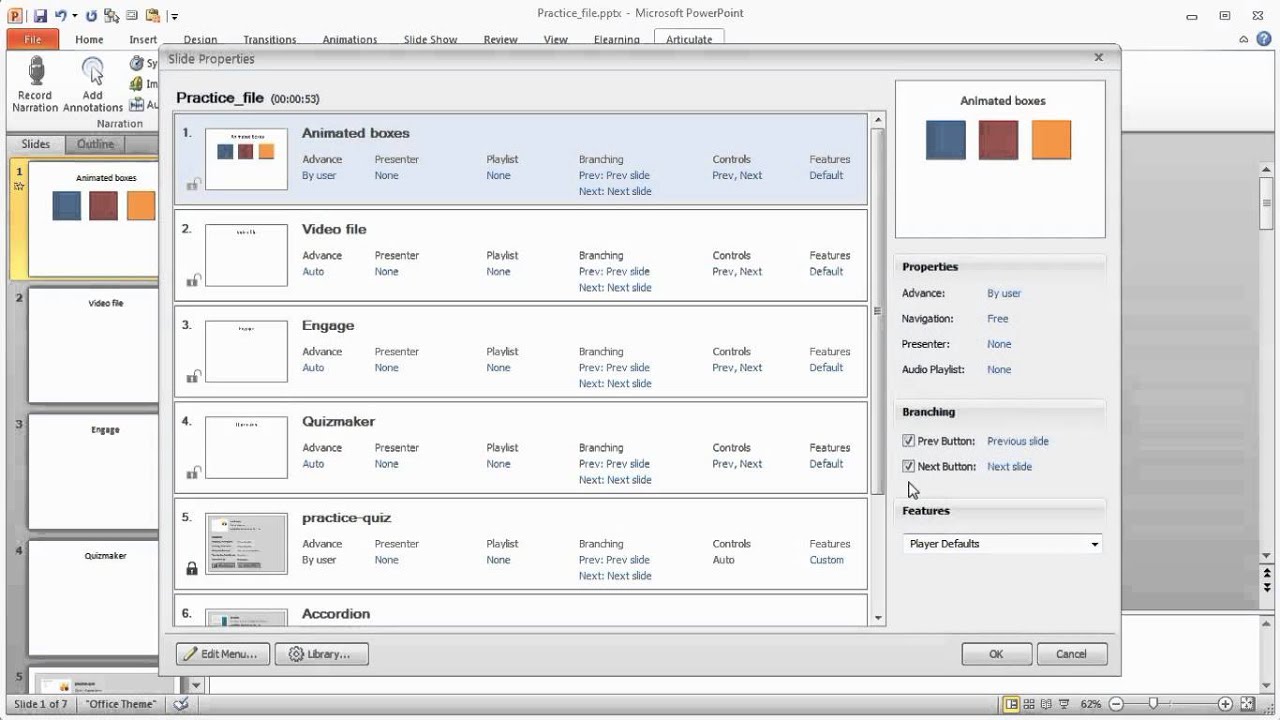Click the 'Previous slide' branching link
Screen dimensions: 1280x720
point(1017,441)
